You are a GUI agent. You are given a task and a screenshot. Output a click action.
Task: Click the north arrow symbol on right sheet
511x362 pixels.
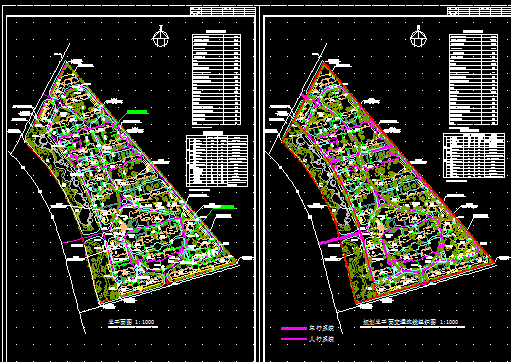[x=419, y=36]
